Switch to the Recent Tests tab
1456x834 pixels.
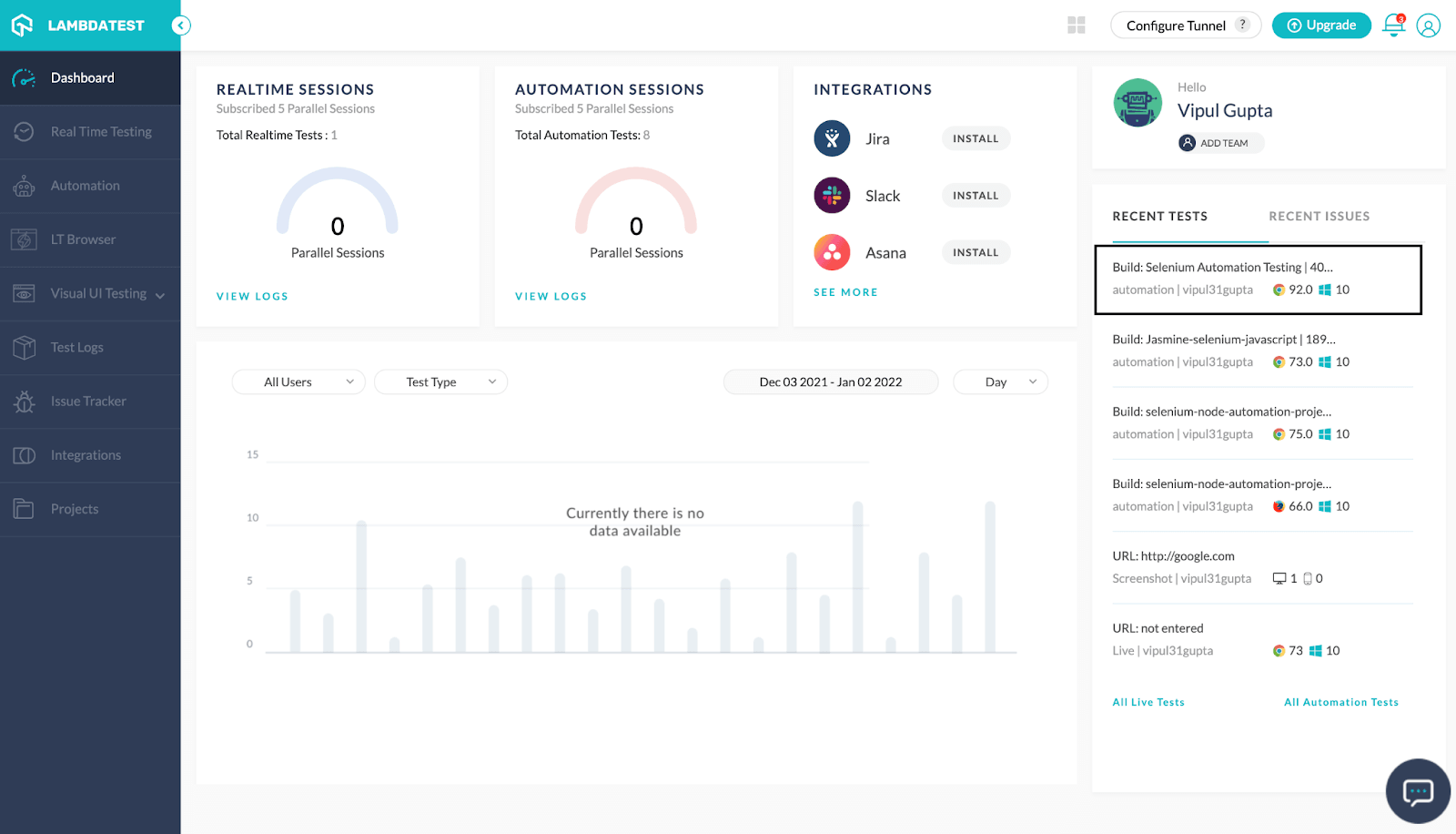tap(1159, 216)
